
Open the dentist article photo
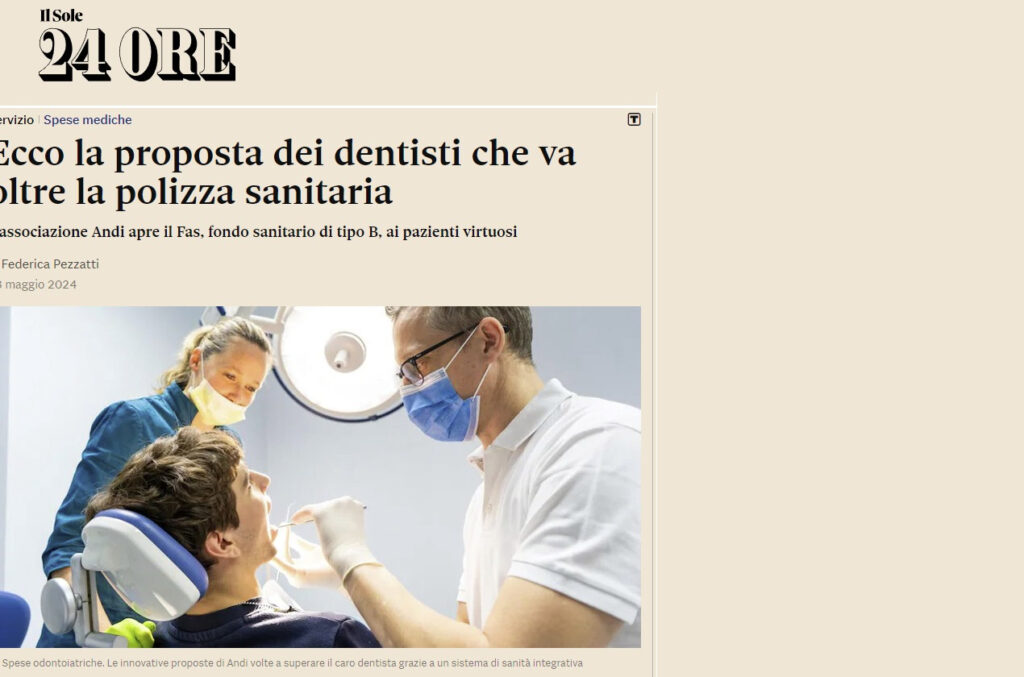(320, 477)
